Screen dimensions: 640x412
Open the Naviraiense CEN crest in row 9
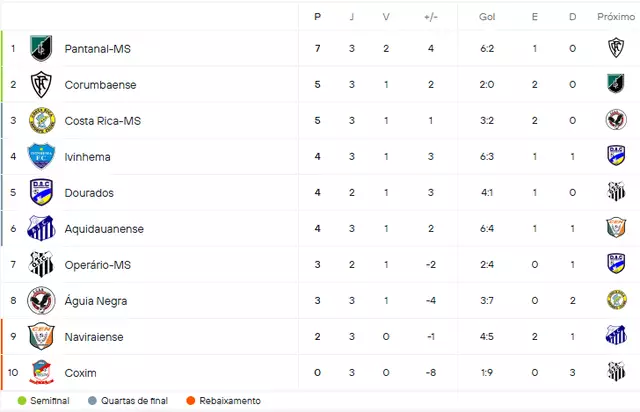41,336
